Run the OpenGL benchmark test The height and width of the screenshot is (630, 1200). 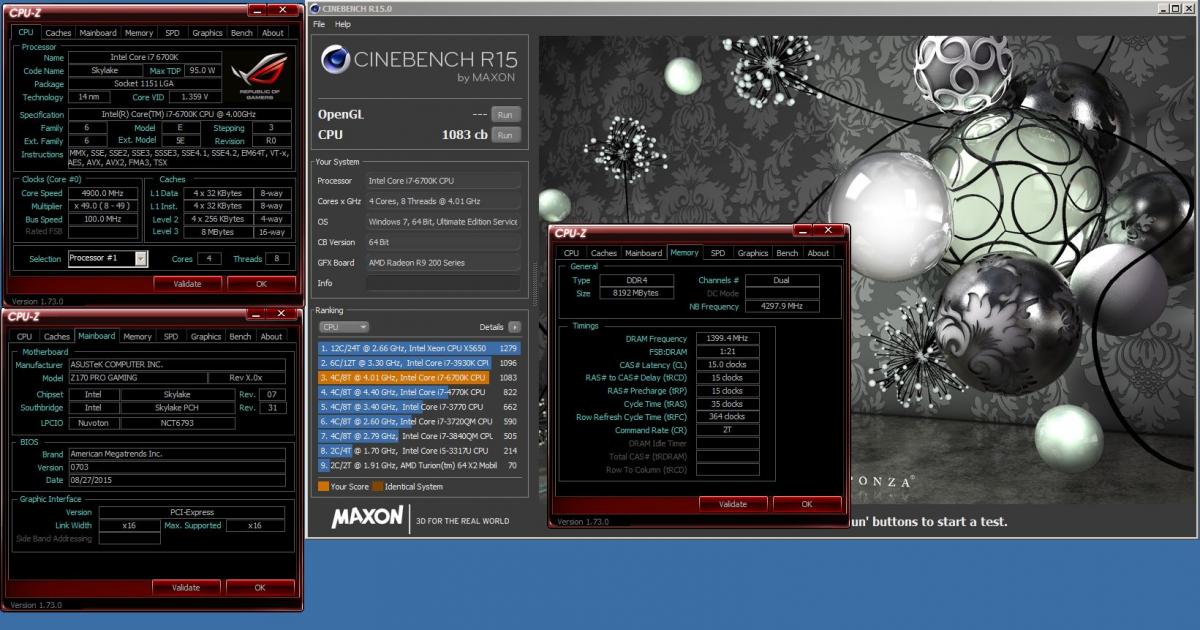point(506,114)
